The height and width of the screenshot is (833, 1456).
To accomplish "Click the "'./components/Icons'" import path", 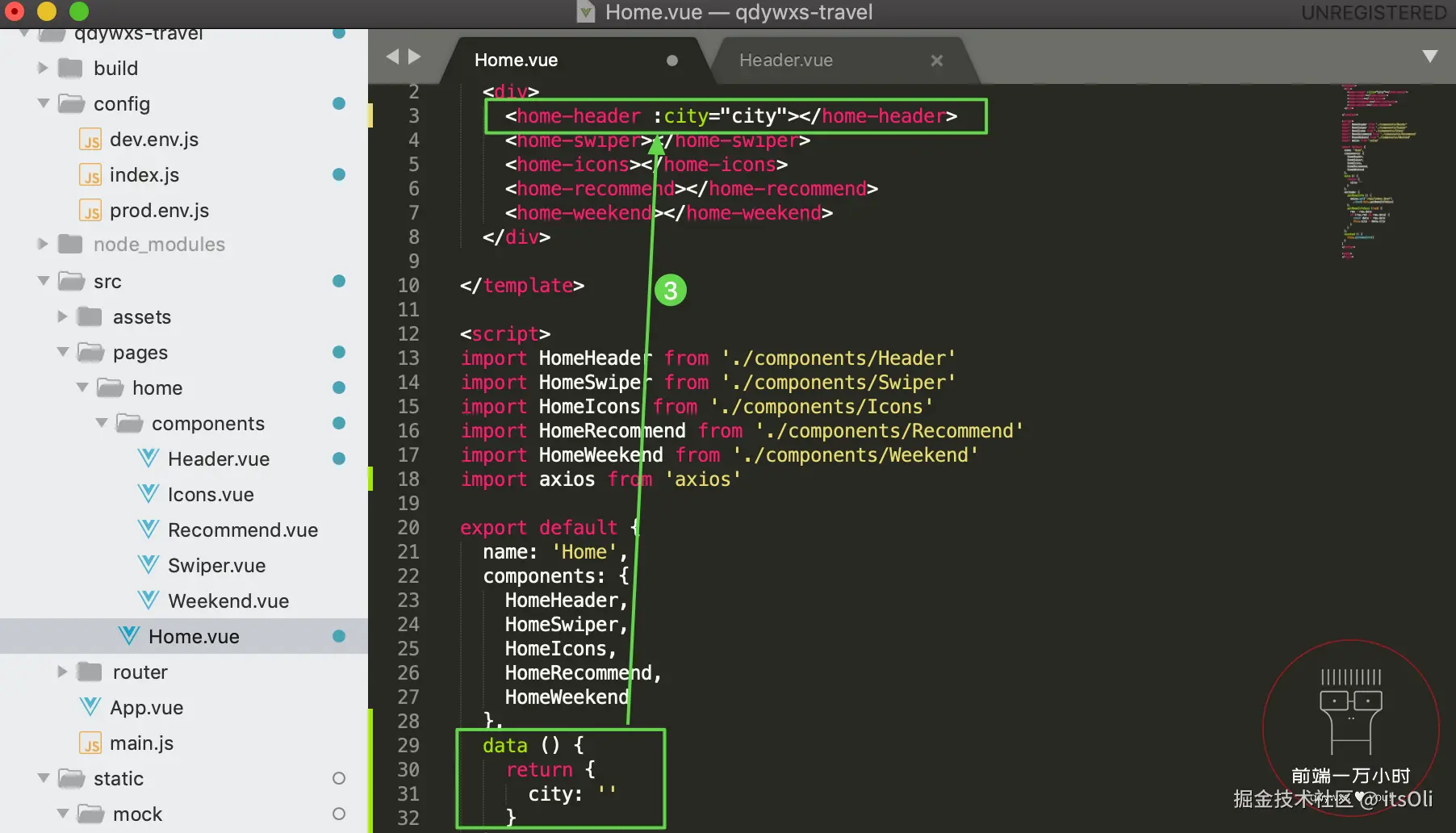I will tap(822, 407).
